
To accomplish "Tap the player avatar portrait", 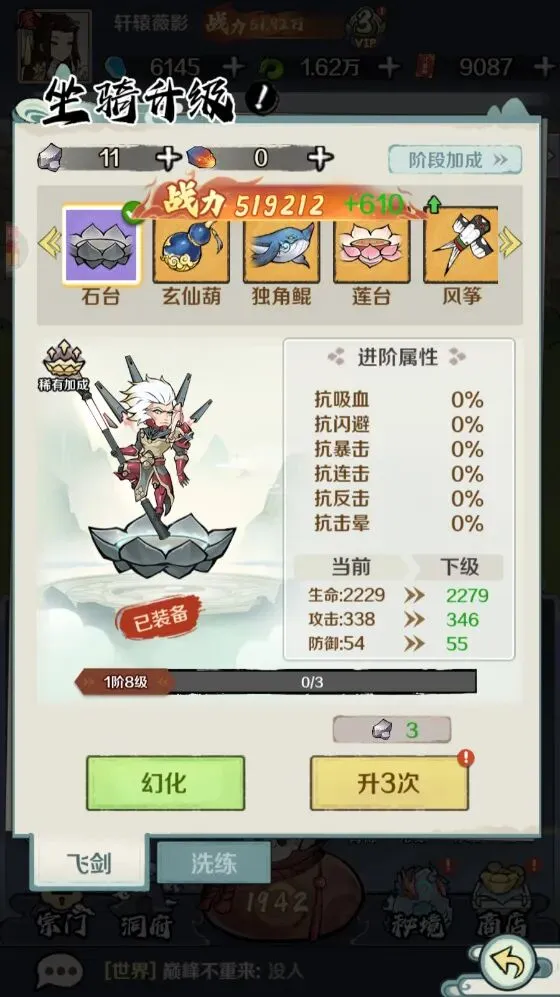I will pos(54,45).
